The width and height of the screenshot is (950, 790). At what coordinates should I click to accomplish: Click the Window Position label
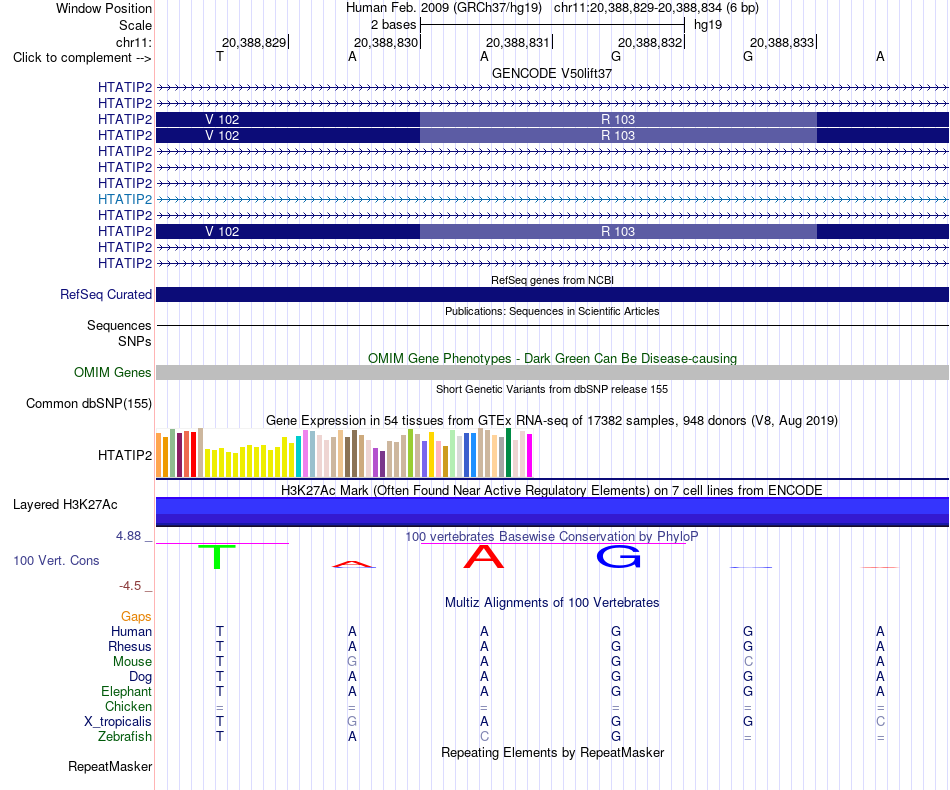click(x=104, y=8)
